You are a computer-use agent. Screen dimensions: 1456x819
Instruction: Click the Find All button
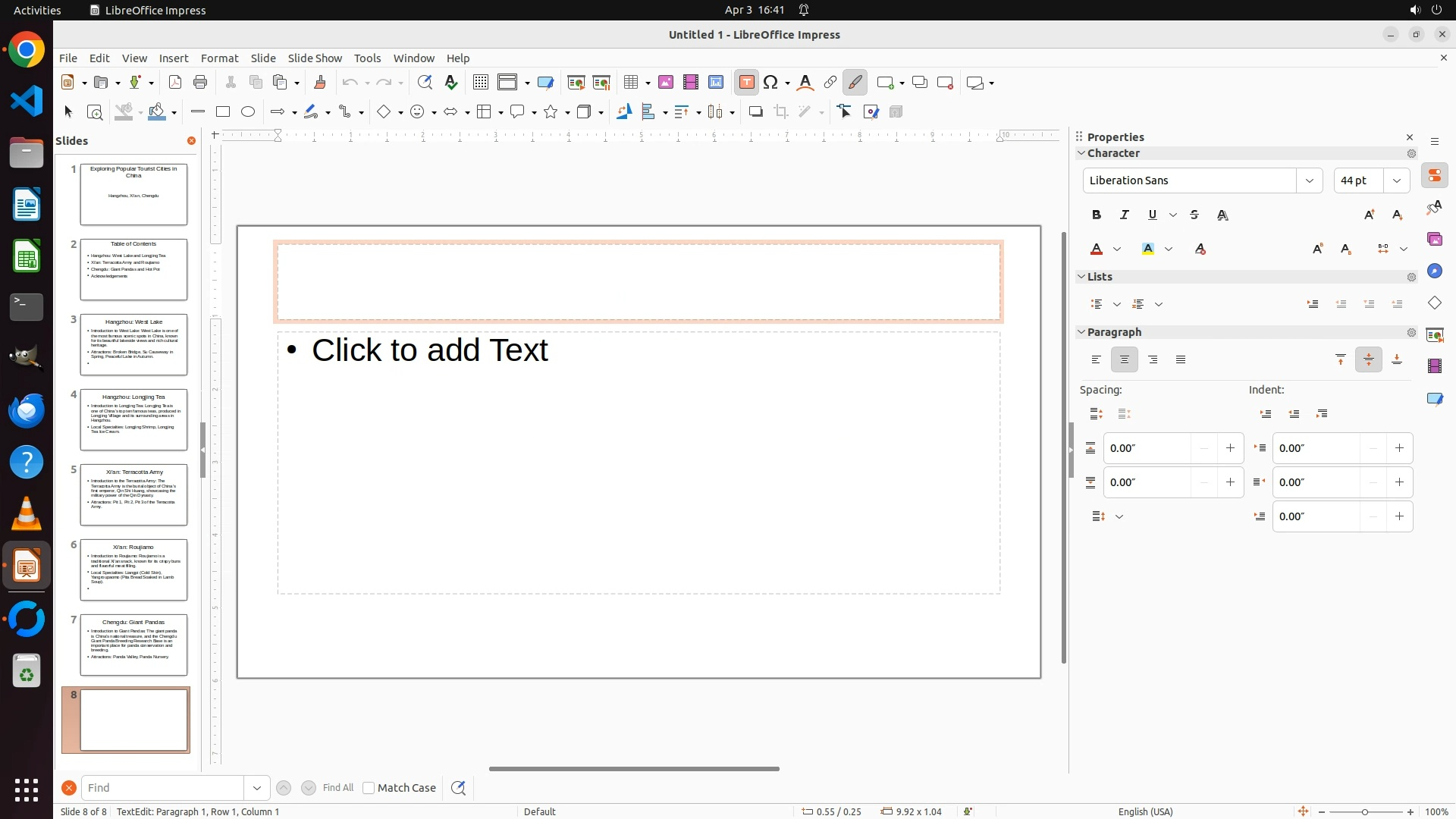[338, 788]
